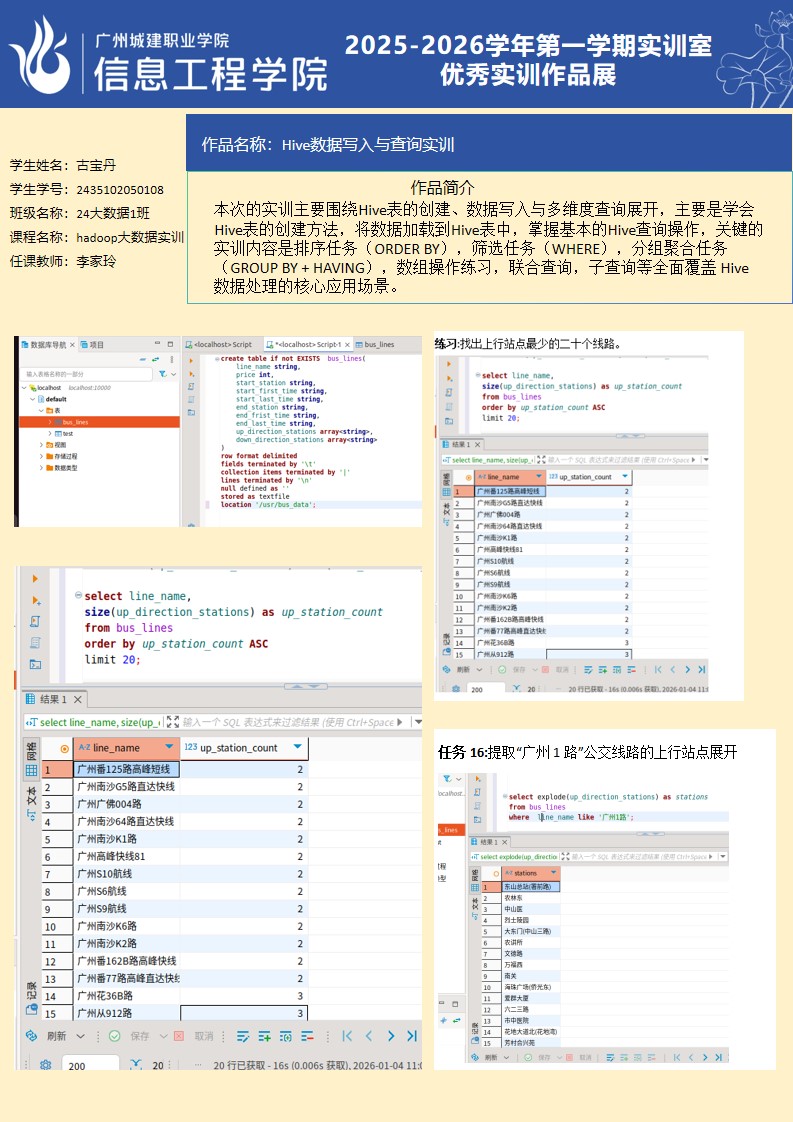The width and height of the screenshot is (793, 1122).
Task: Open up_station_count column sort dropdown in large grid
Action: click(297, 747)
